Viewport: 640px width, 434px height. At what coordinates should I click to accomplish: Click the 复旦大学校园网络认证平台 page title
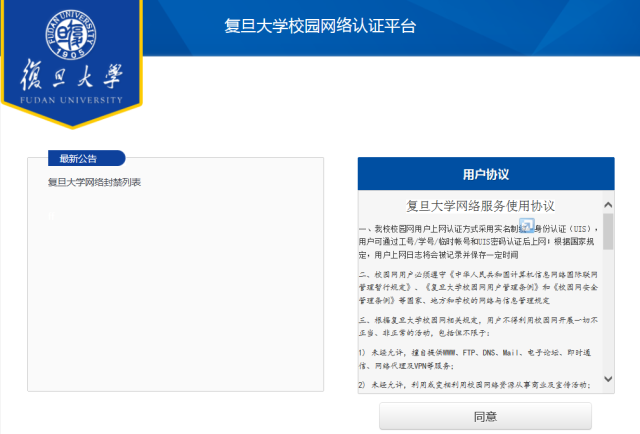[x=320, y=26]
